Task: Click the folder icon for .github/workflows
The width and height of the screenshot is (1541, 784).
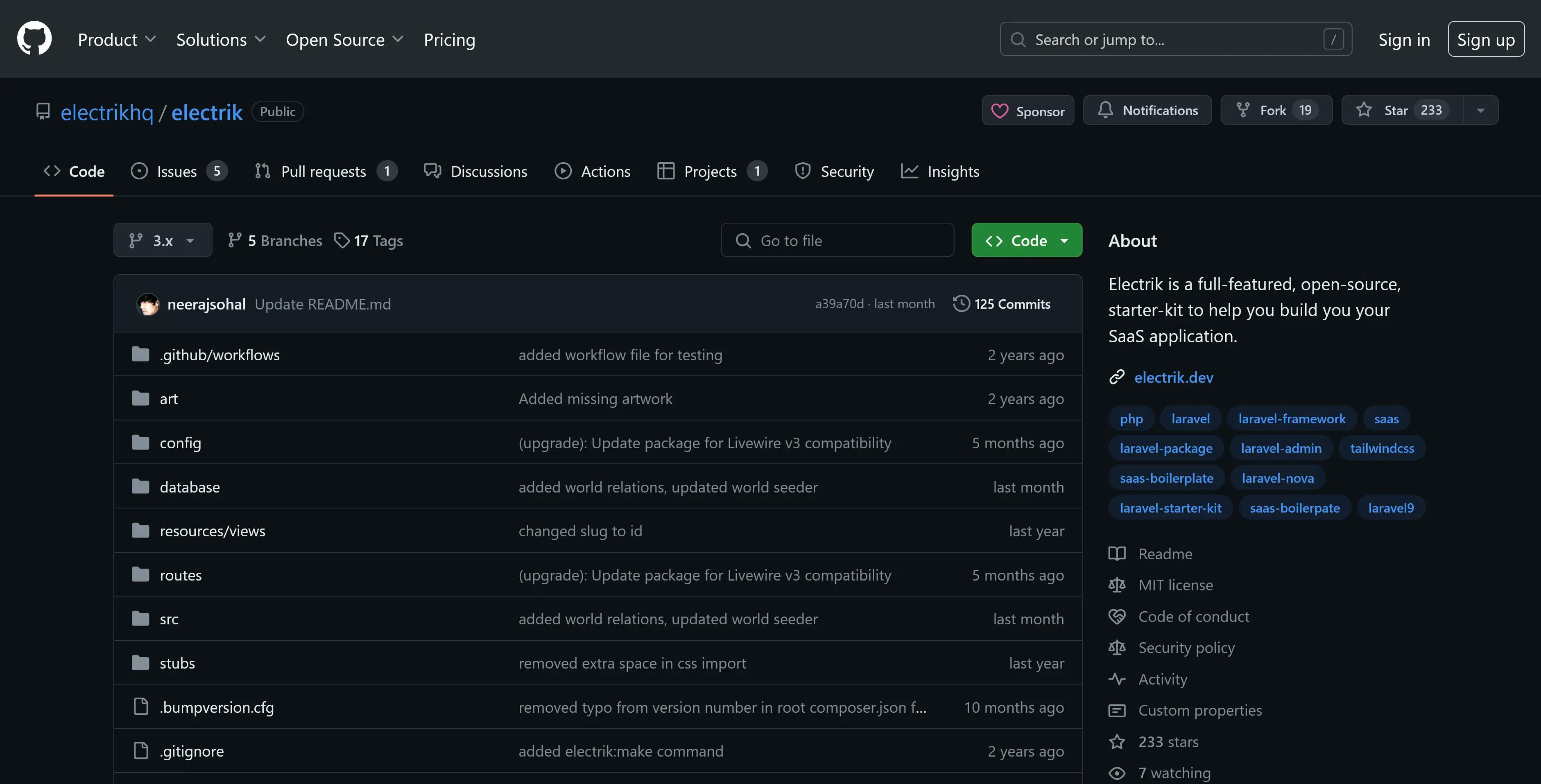Action: tap(140, 354)
